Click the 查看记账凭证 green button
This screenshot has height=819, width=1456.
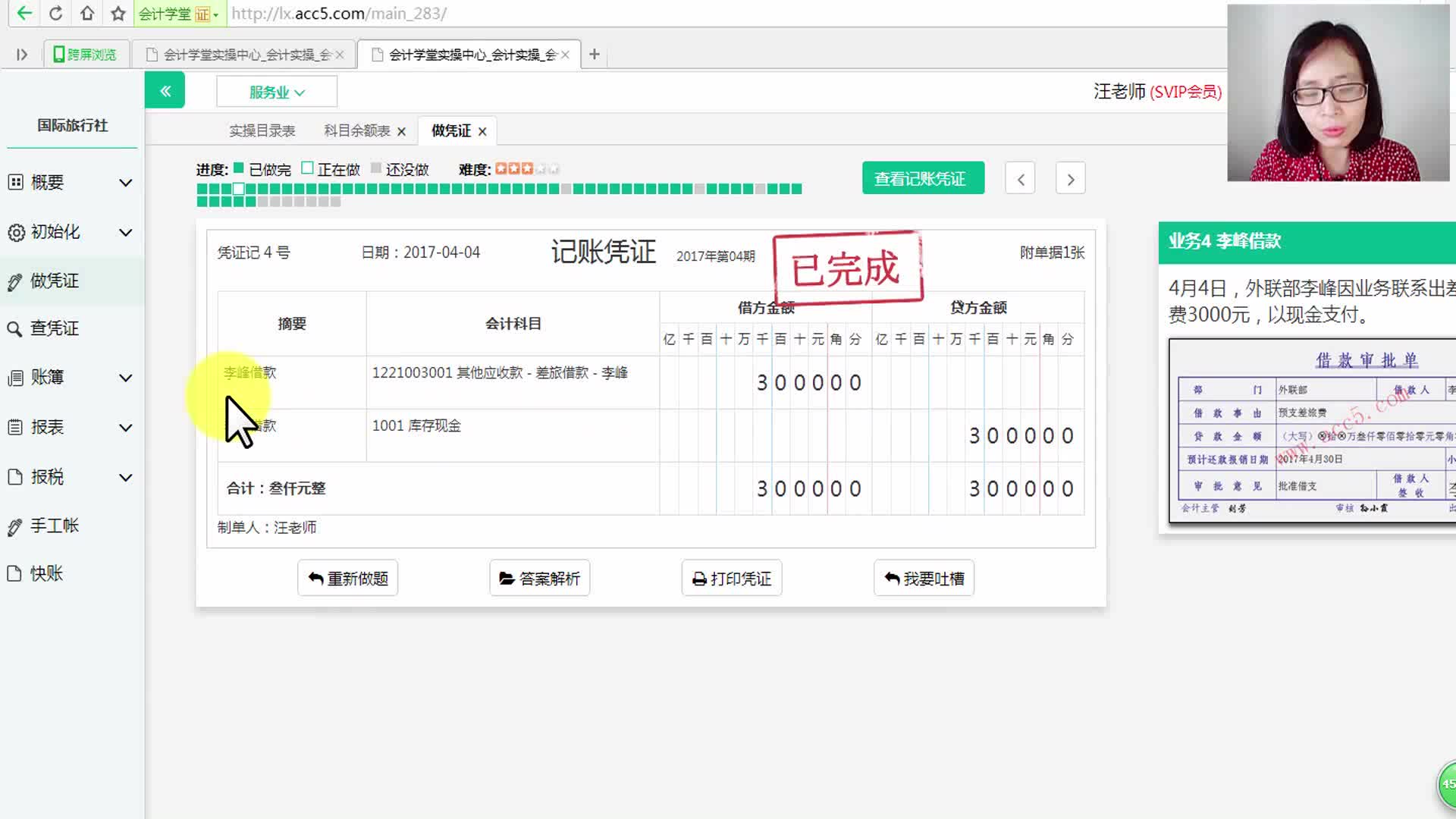(x=922, y=177)
